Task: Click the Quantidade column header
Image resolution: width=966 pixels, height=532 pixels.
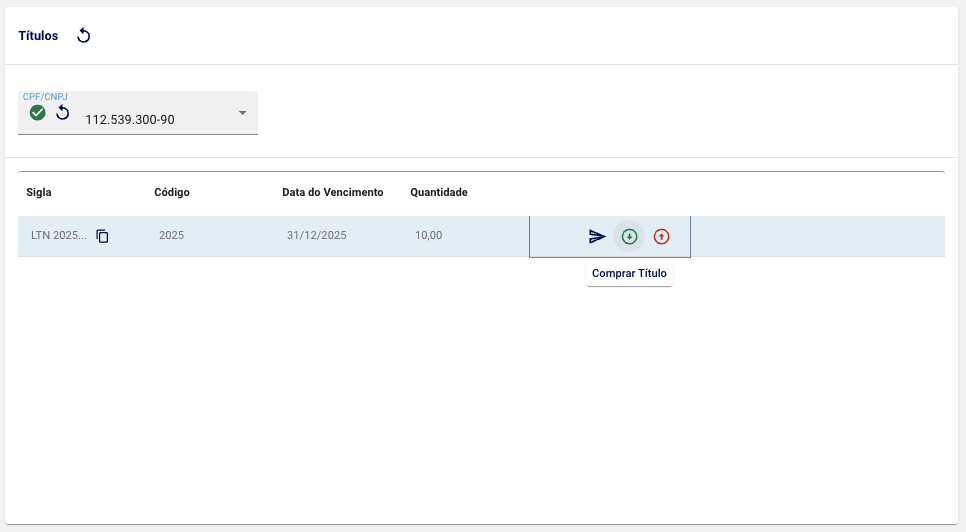Action: [439, 192]
